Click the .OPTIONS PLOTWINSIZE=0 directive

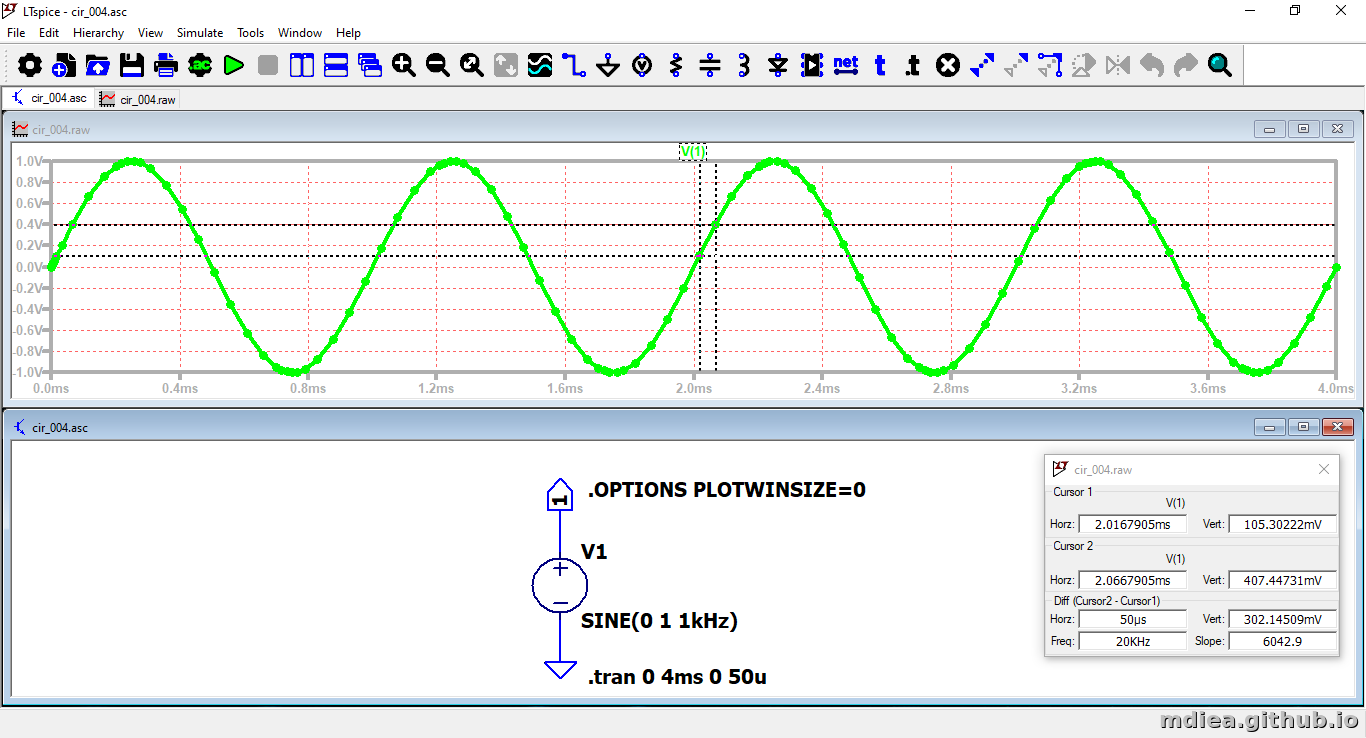(726, 490)
